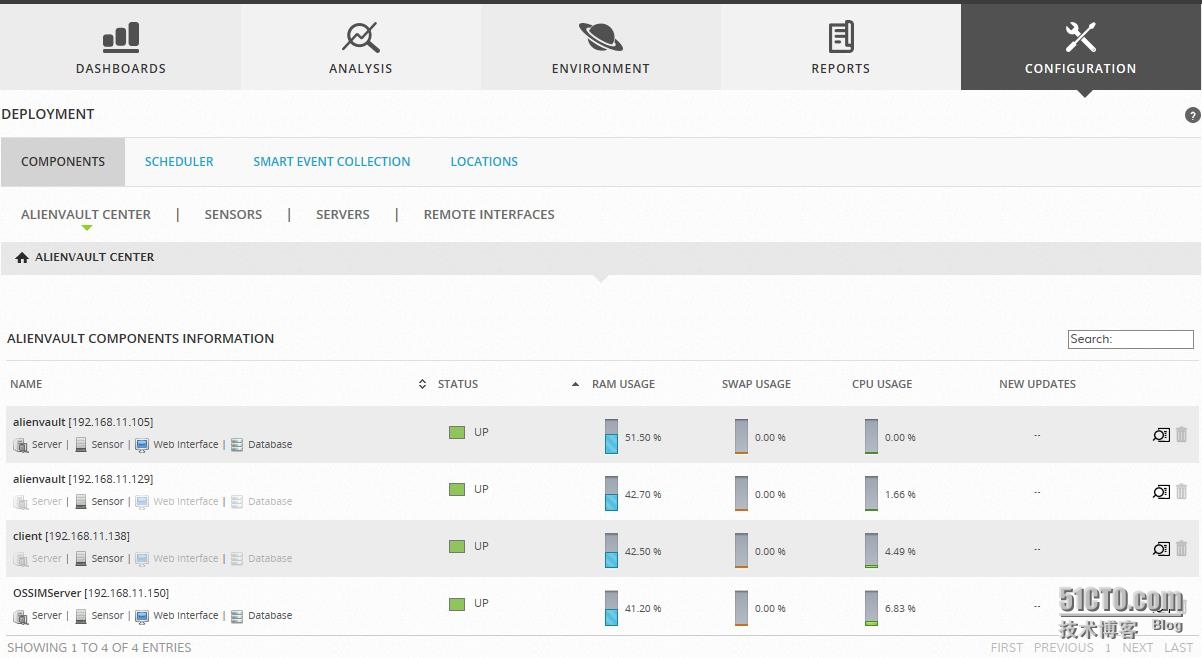Click Database icon for client row
Screen dimensions: 1202x658
coord(237,559)
